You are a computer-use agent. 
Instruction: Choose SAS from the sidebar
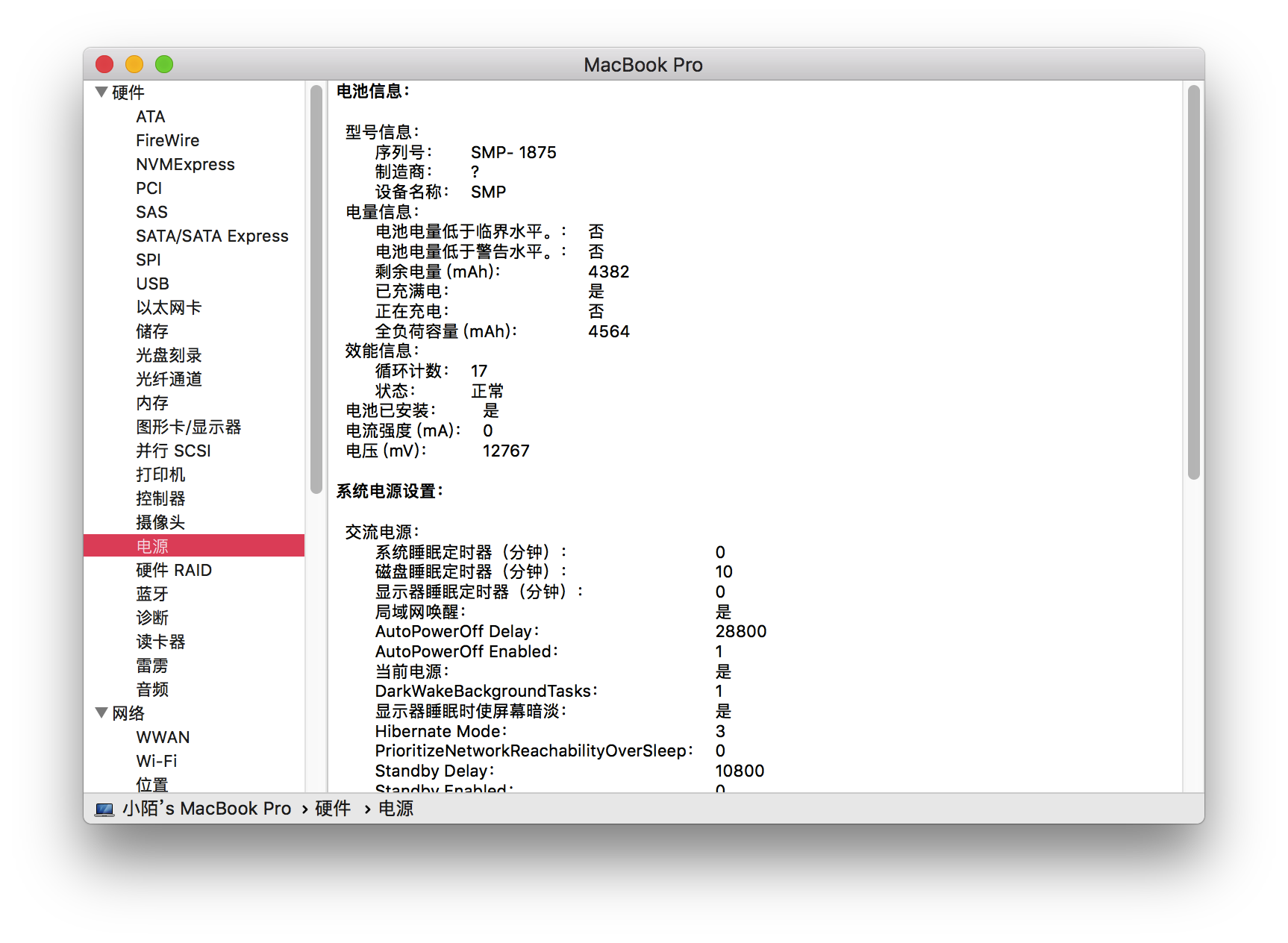[151, 212]
